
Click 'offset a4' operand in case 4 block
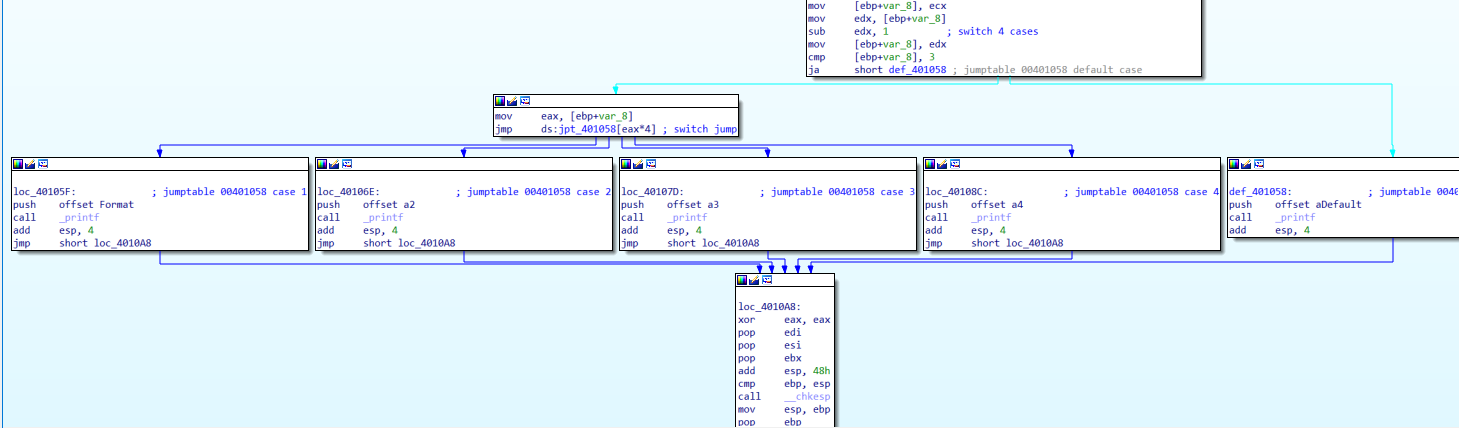point(997,205)
